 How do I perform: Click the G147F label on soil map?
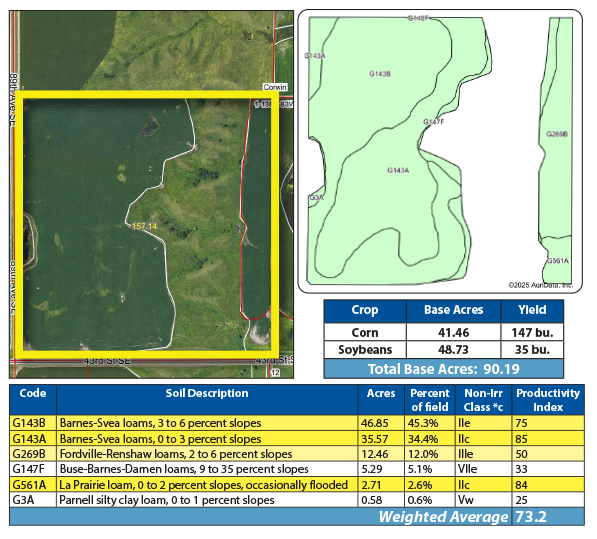click(434, 122)
